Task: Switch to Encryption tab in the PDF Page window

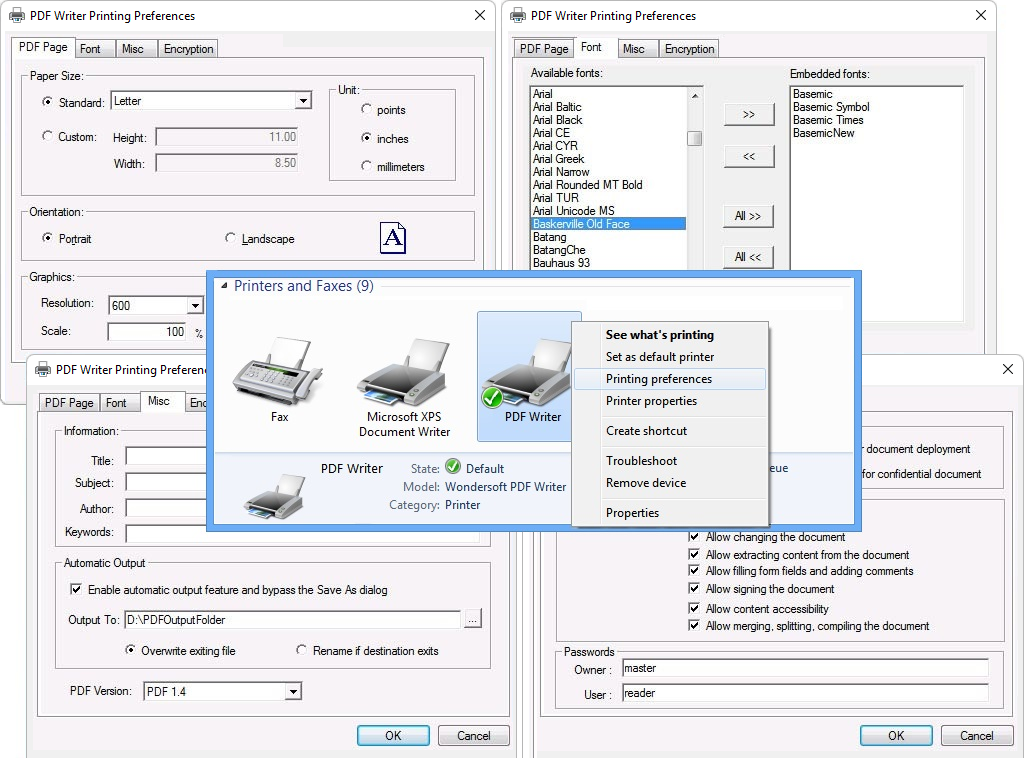Action: point(188,49)
